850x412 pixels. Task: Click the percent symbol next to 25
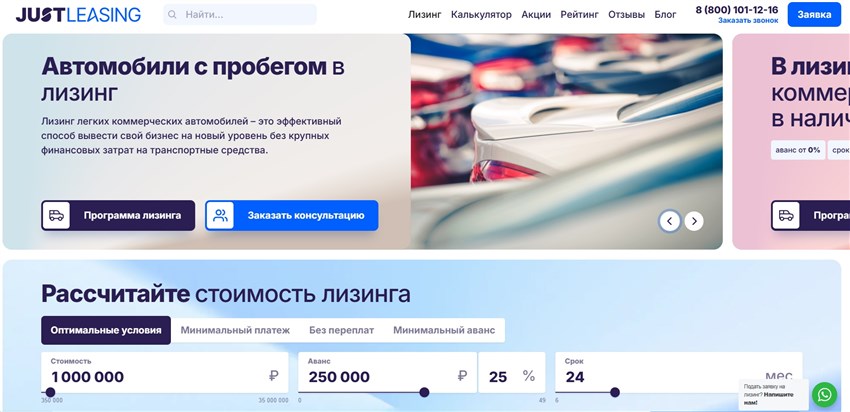(529, 376)
